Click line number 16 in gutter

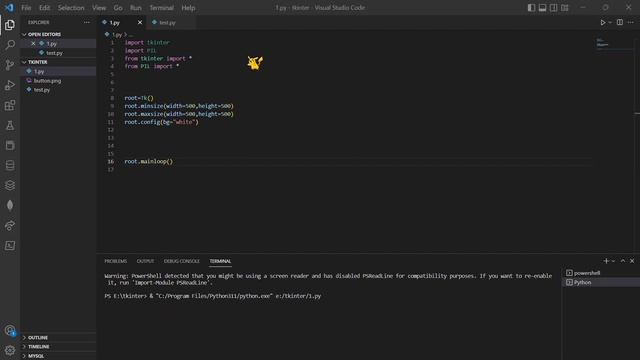pos(111,162)
